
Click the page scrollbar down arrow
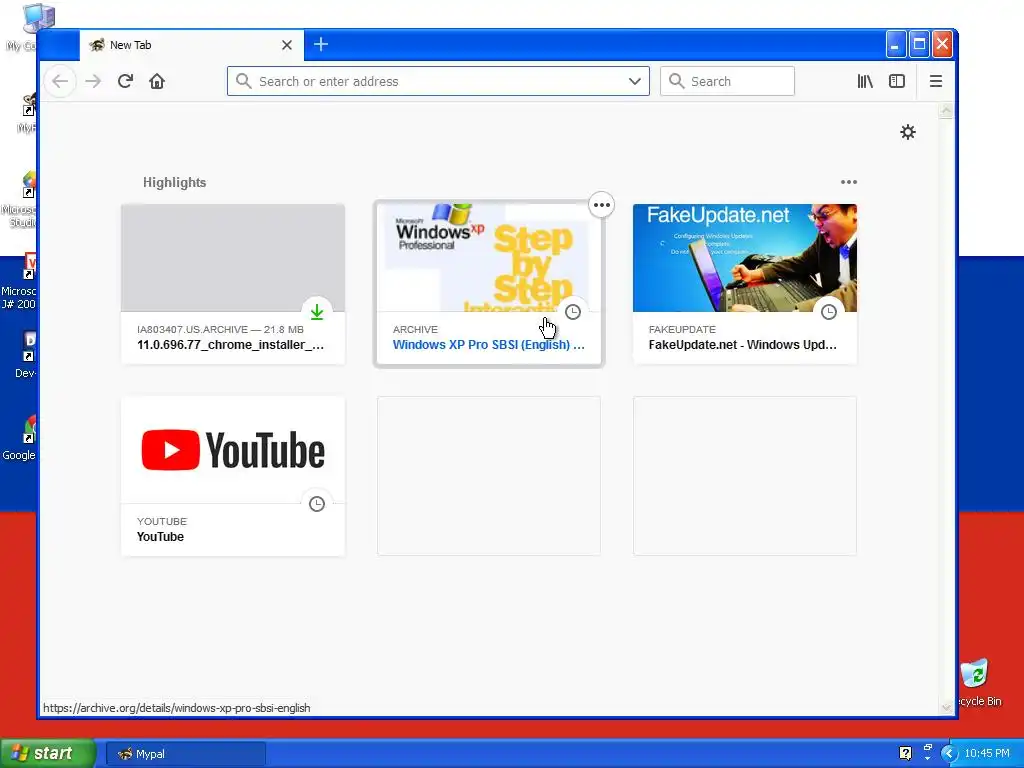point(946,707)
